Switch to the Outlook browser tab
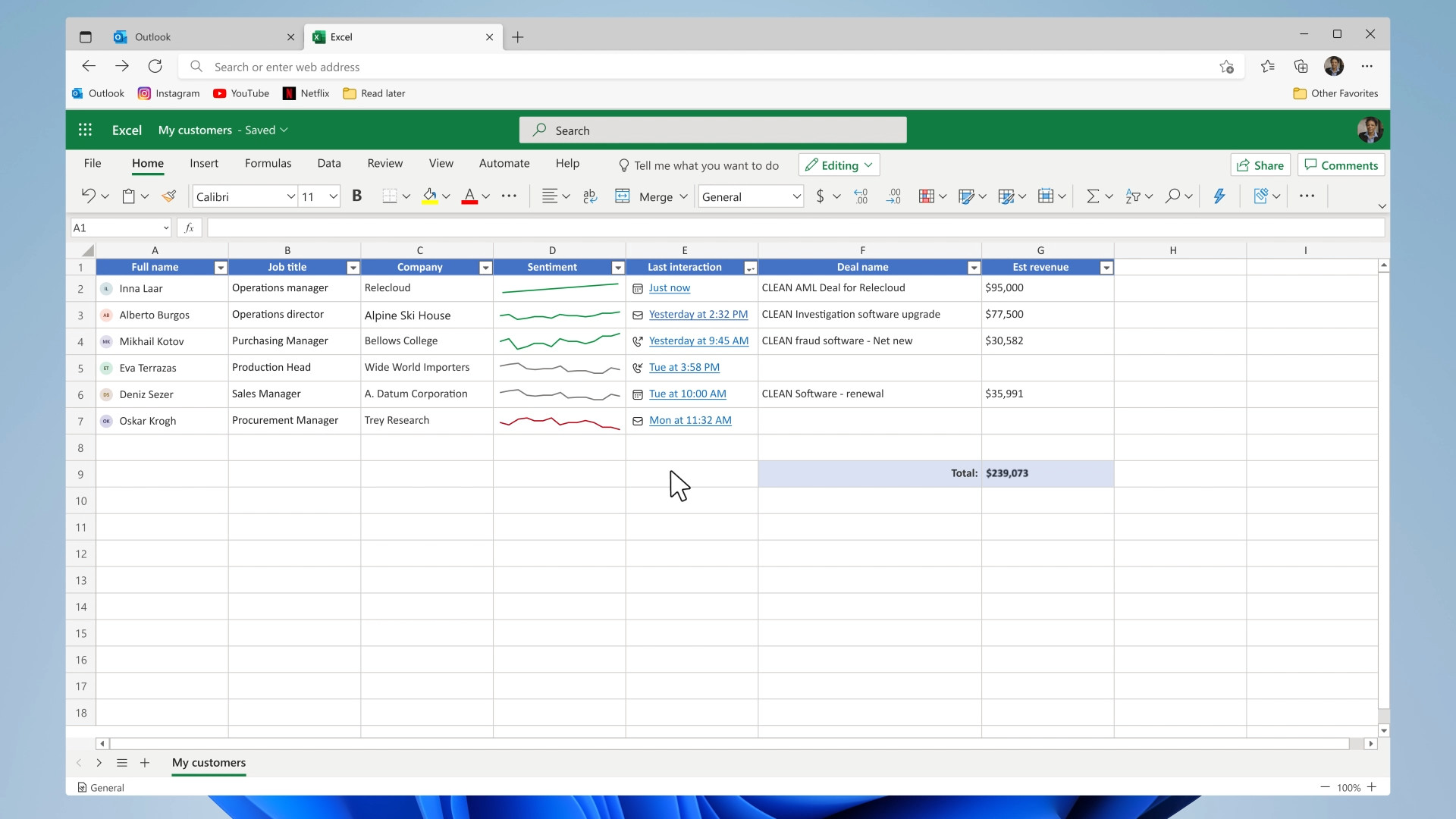The width and height of the screenshot is (1456, 819). pos(203,37)
